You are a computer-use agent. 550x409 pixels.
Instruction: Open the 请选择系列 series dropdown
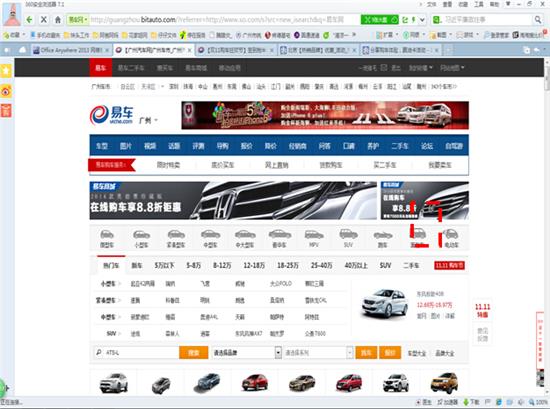318,353
